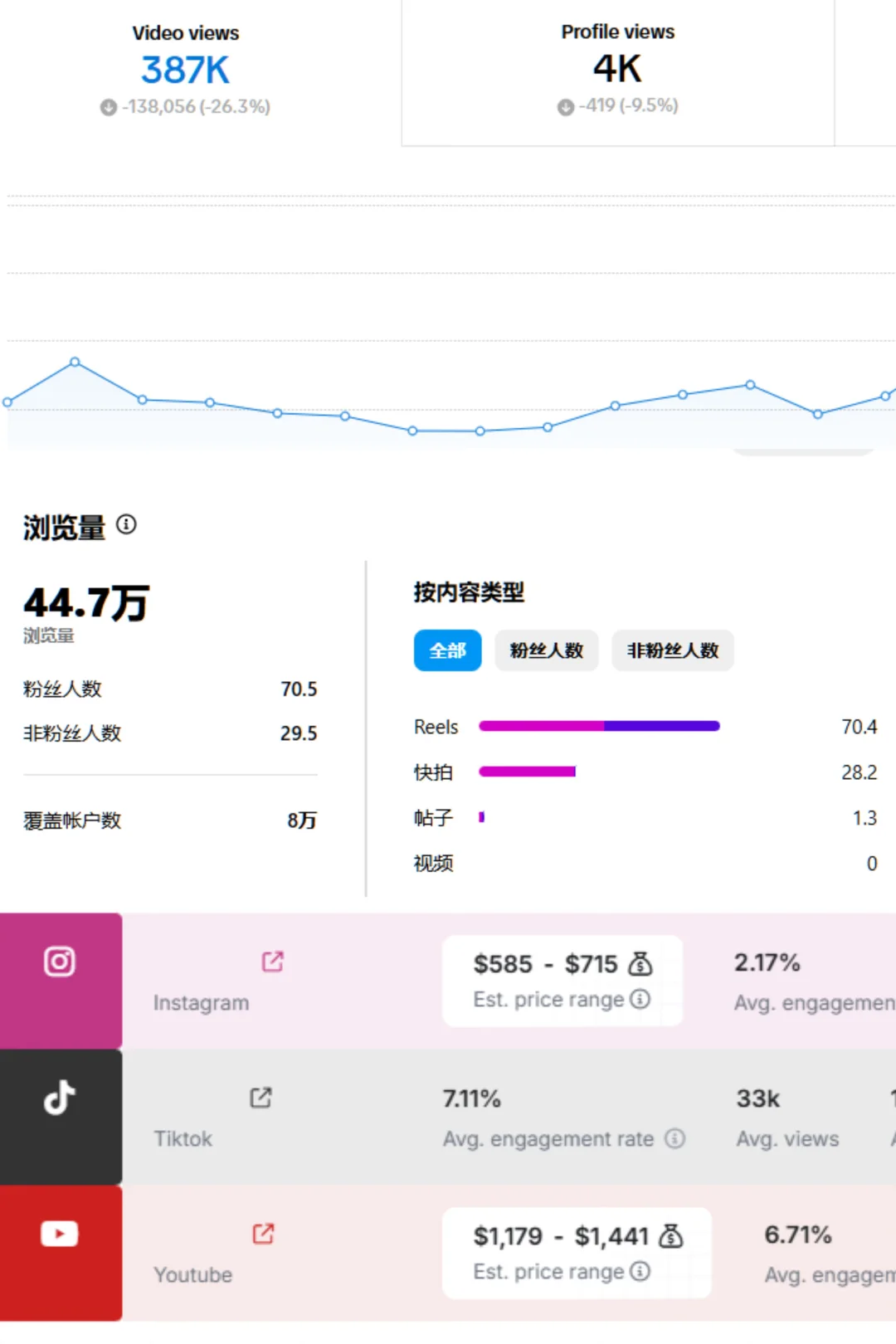The height and width of the screenshot is (1344, 896).
Task: Click the 视频 row label
Action: 433,864
